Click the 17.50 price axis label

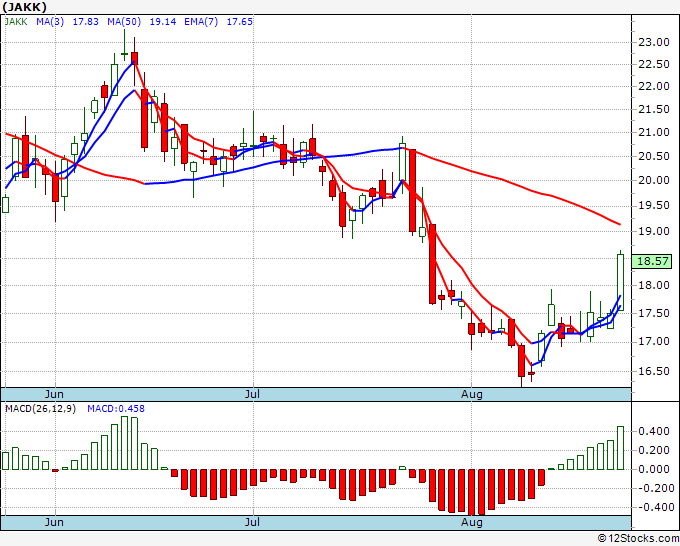654,313
